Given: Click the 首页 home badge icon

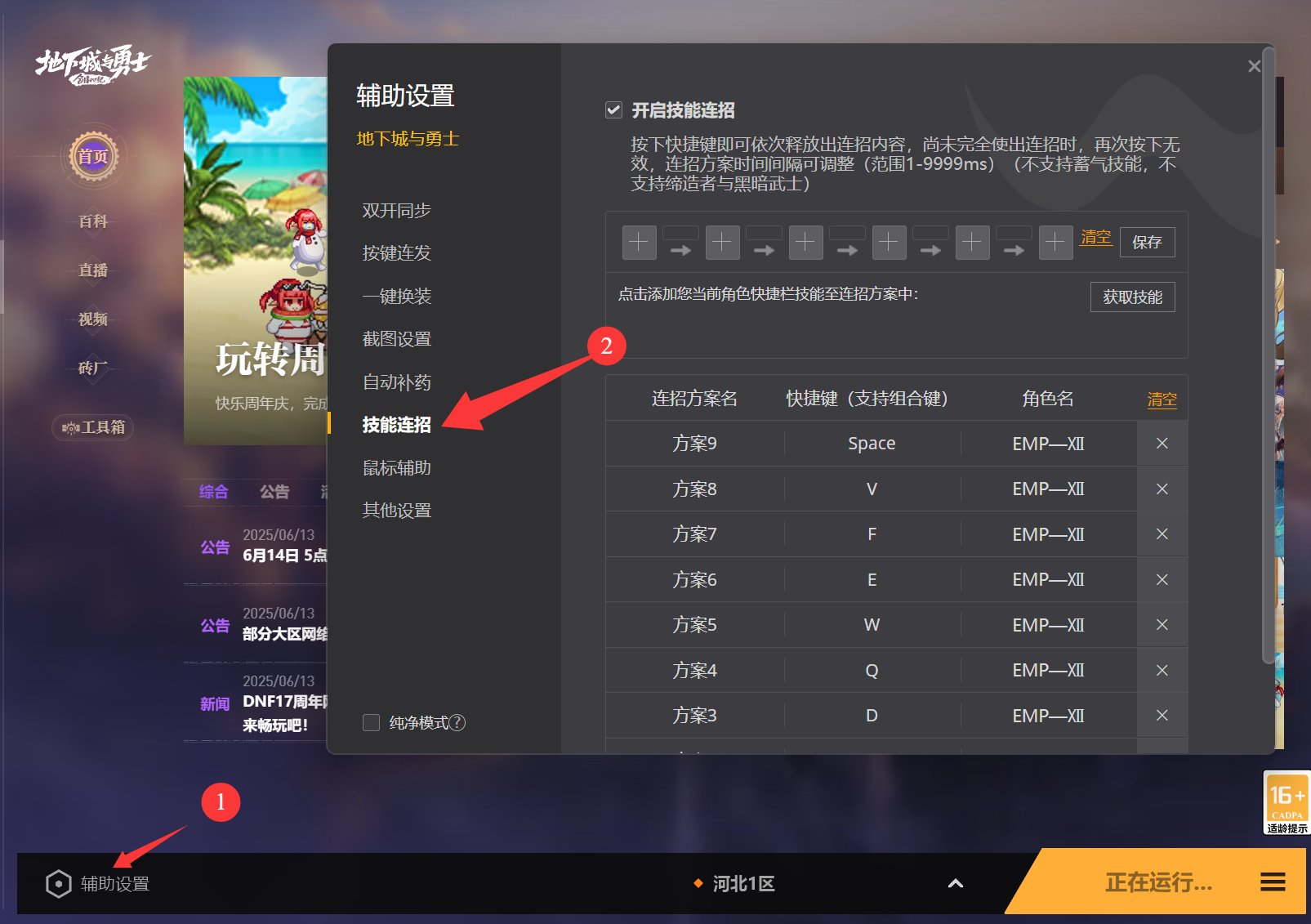Looking at the screenshot, I should tap(93, 156).
